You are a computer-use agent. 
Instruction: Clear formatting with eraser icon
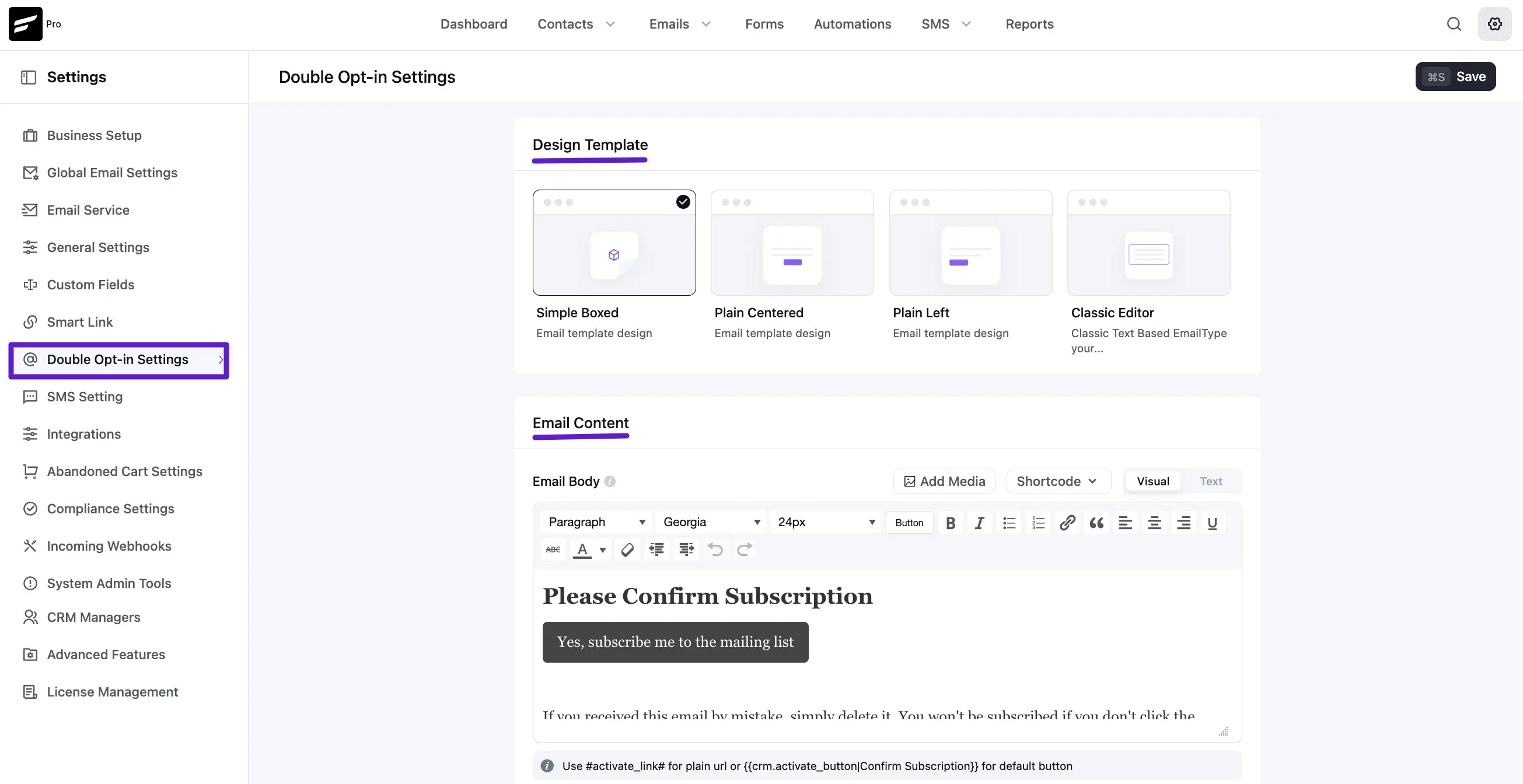point(627,549)
